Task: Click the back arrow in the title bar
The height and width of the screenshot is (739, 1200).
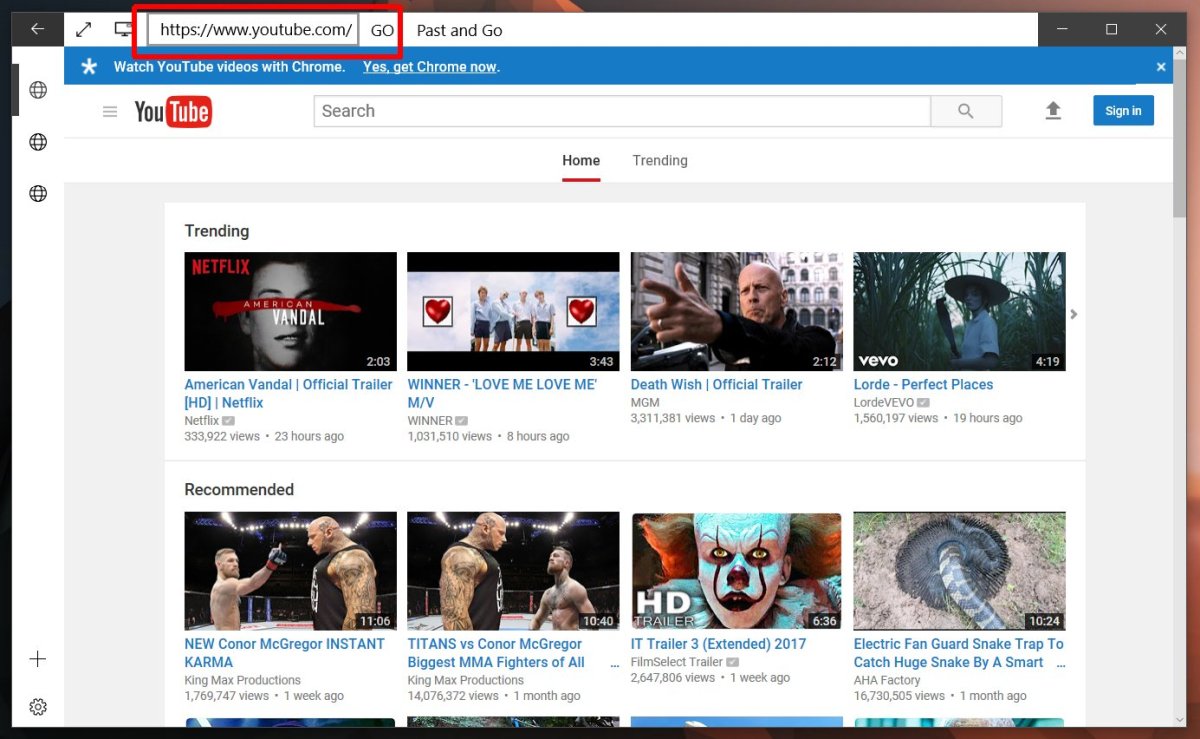Action: 37,29
